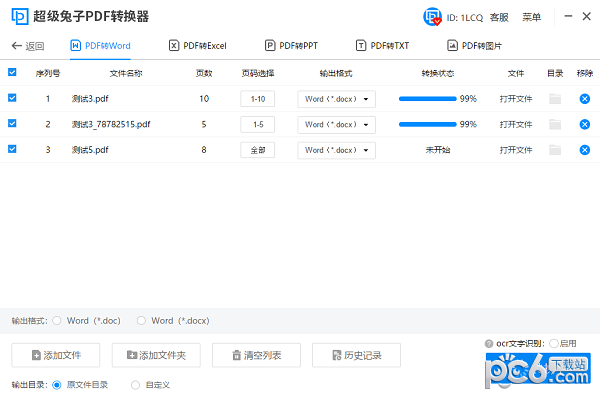This screenshot has height=401, width=600.
Task: Click the ID: 1LCQ account text
Action: coord(465,18)
